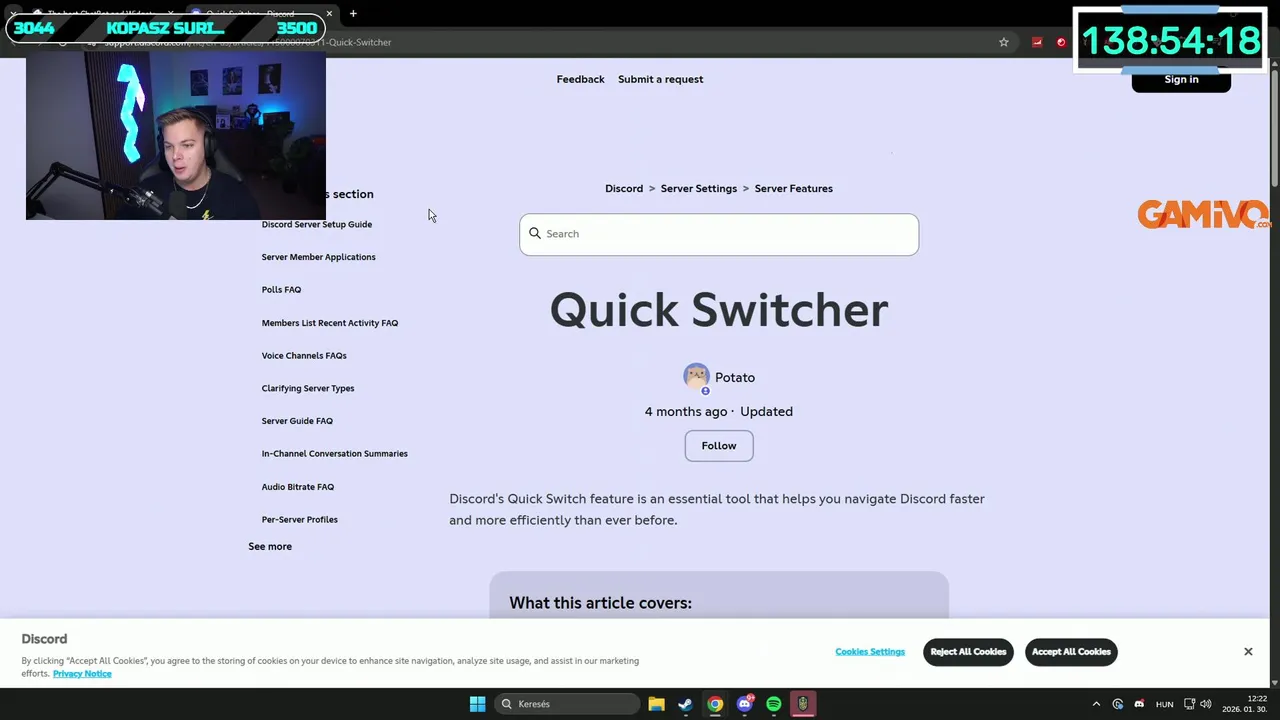The width and height of the screenshot is (1280, 720).
Task: Follow this Quick Switcher article
Action: (x=719, y=446)
